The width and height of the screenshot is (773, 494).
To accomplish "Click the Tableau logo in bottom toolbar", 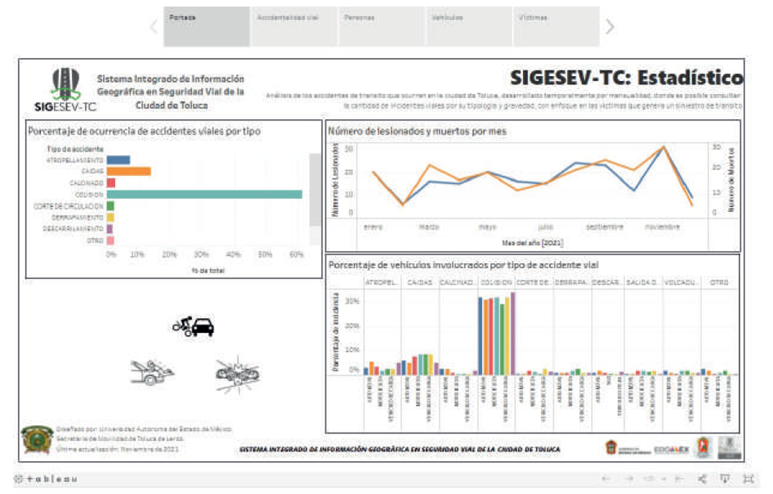I will (46, 479).
